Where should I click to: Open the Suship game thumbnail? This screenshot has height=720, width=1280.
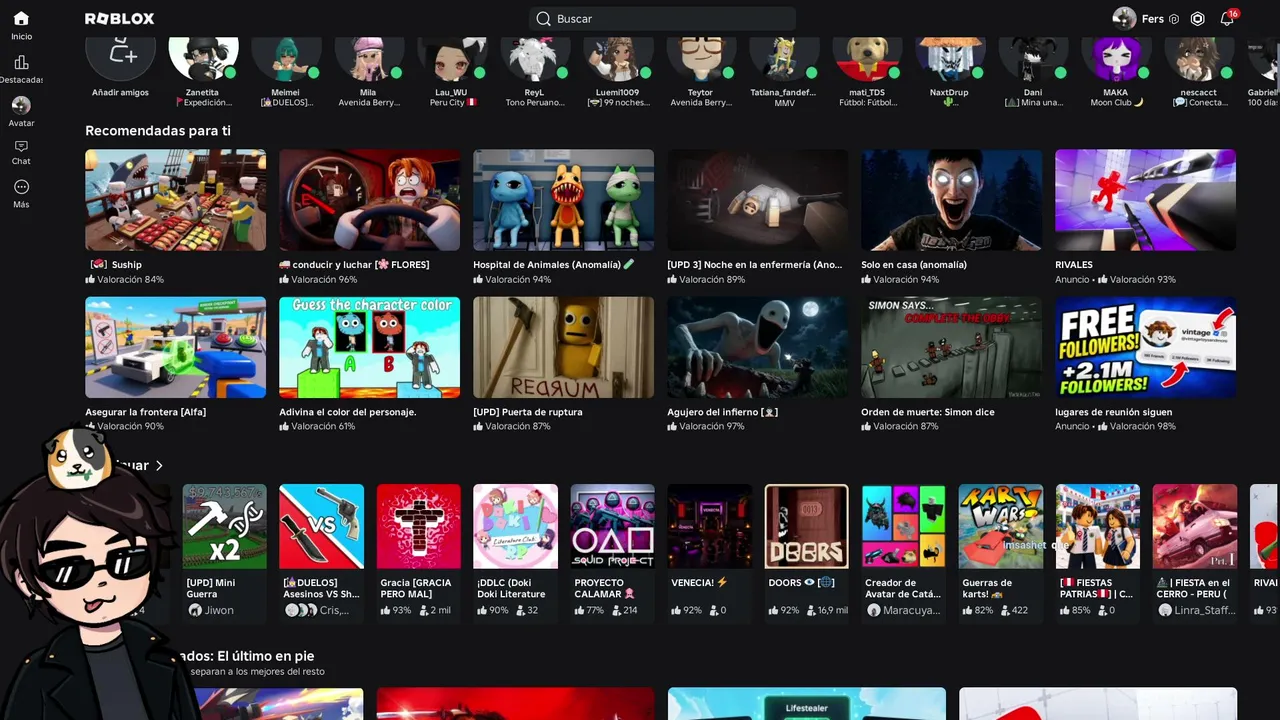point(175,200)
